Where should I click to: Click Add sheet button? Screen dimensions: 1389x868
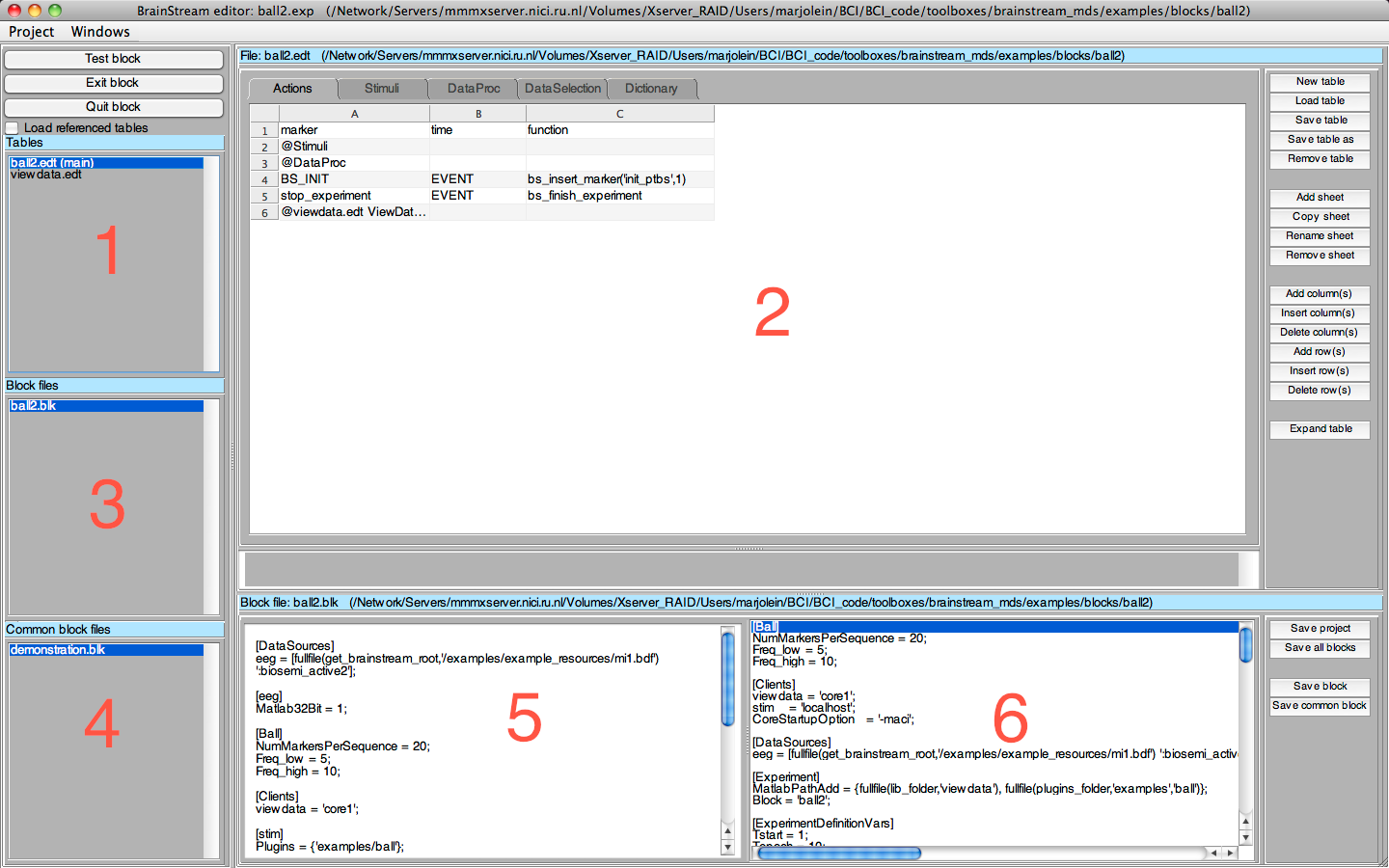(1320, 198)
